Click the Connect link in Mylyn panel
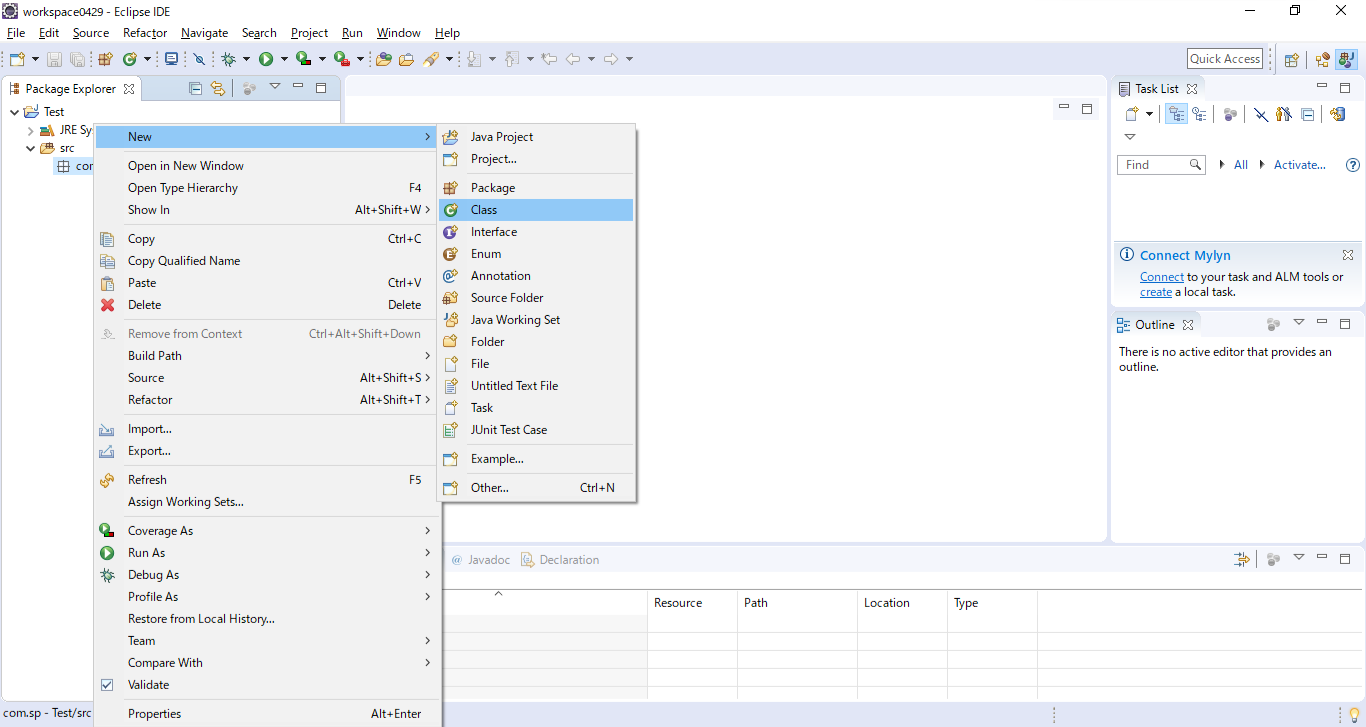Screen dimensions: 1366x727 point(1162,277)
